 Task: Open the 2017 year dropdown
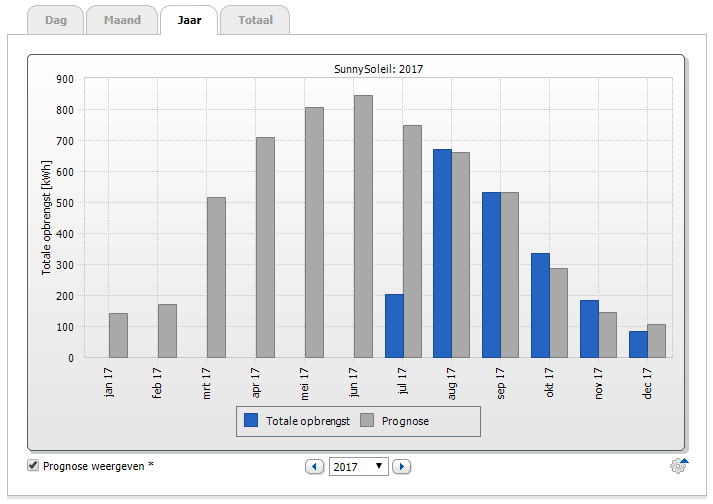358,467
